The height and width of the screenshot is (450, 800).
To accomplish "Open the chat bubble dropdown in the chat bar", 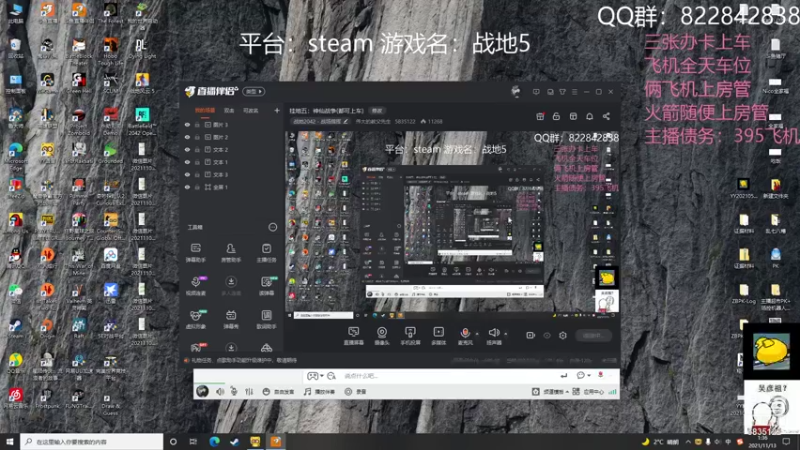I will point(583,375).
